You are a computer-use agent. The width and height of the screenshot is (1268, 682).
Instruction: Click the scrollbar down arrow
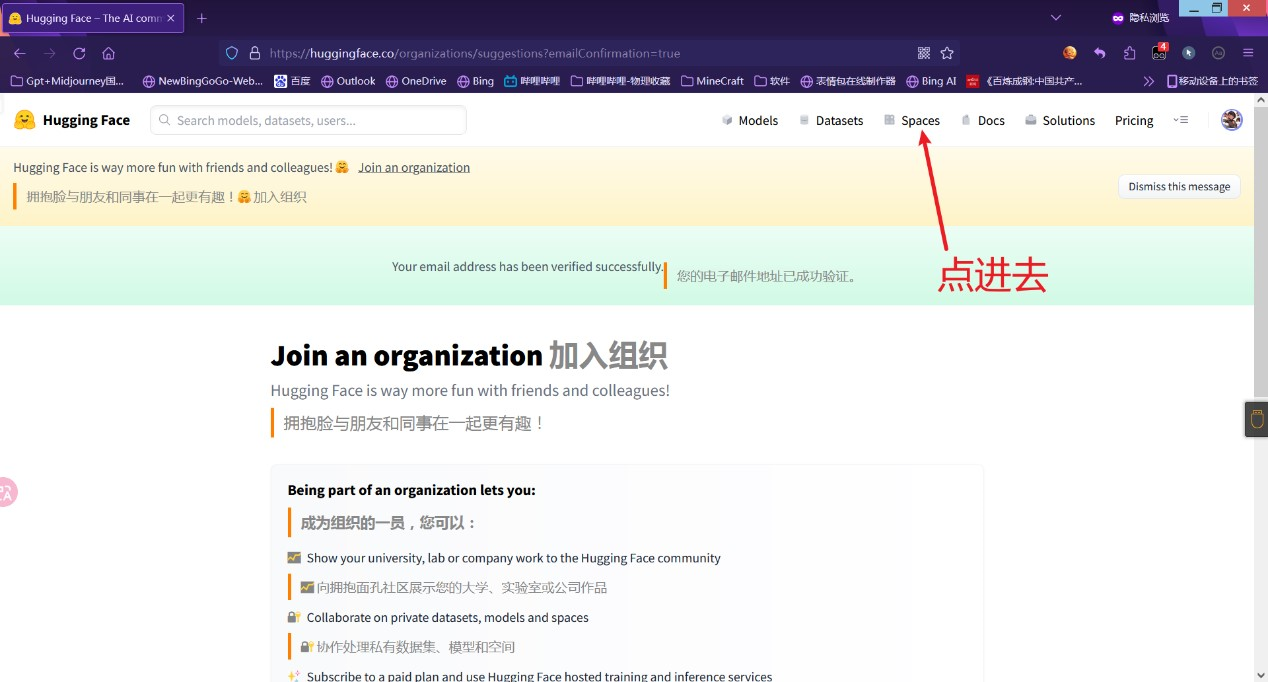click(x=1261, y=674)
